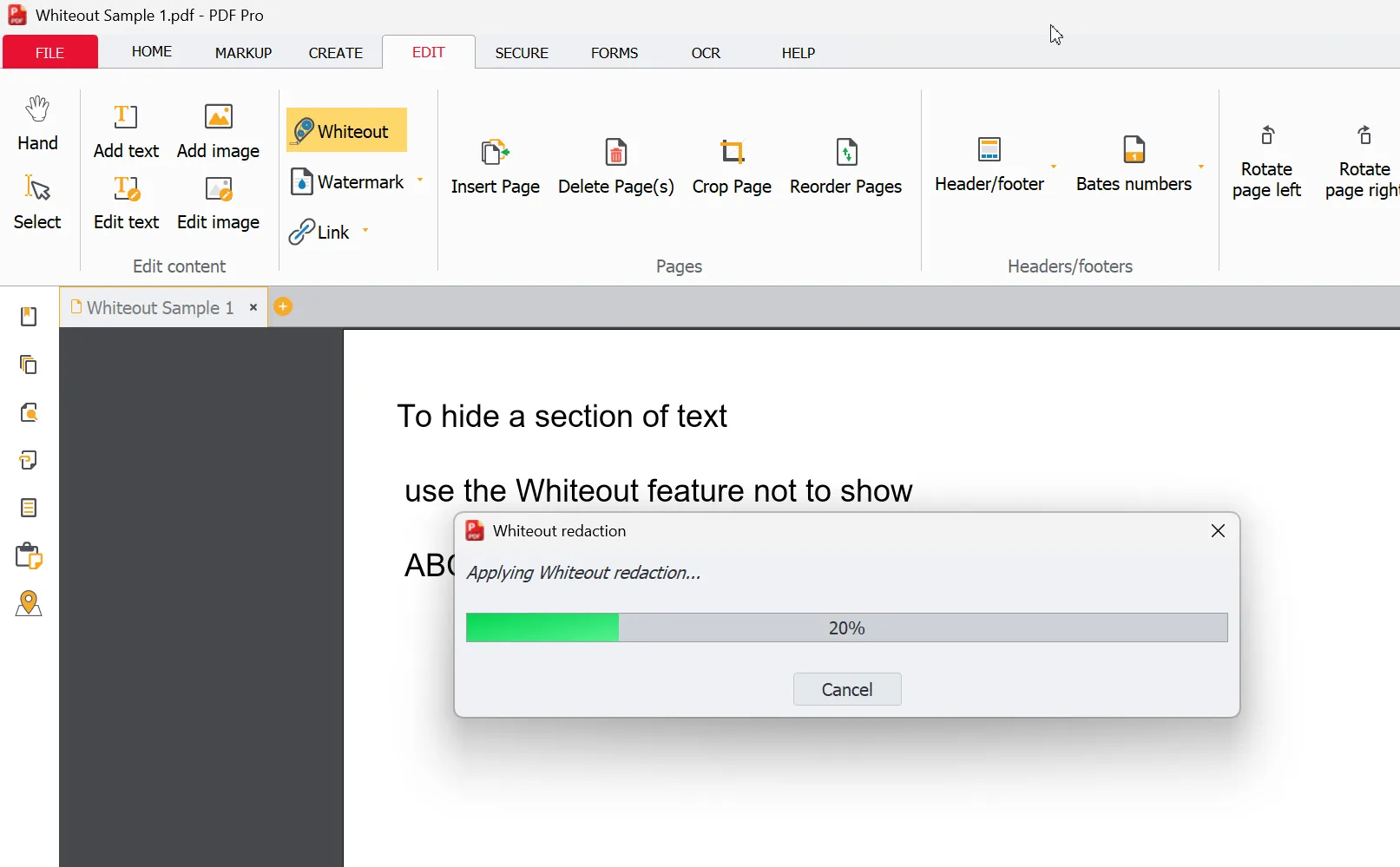Open the stacked-pages sidebar panel icon
Viewport: 1400px width, 867px height.
29,365
